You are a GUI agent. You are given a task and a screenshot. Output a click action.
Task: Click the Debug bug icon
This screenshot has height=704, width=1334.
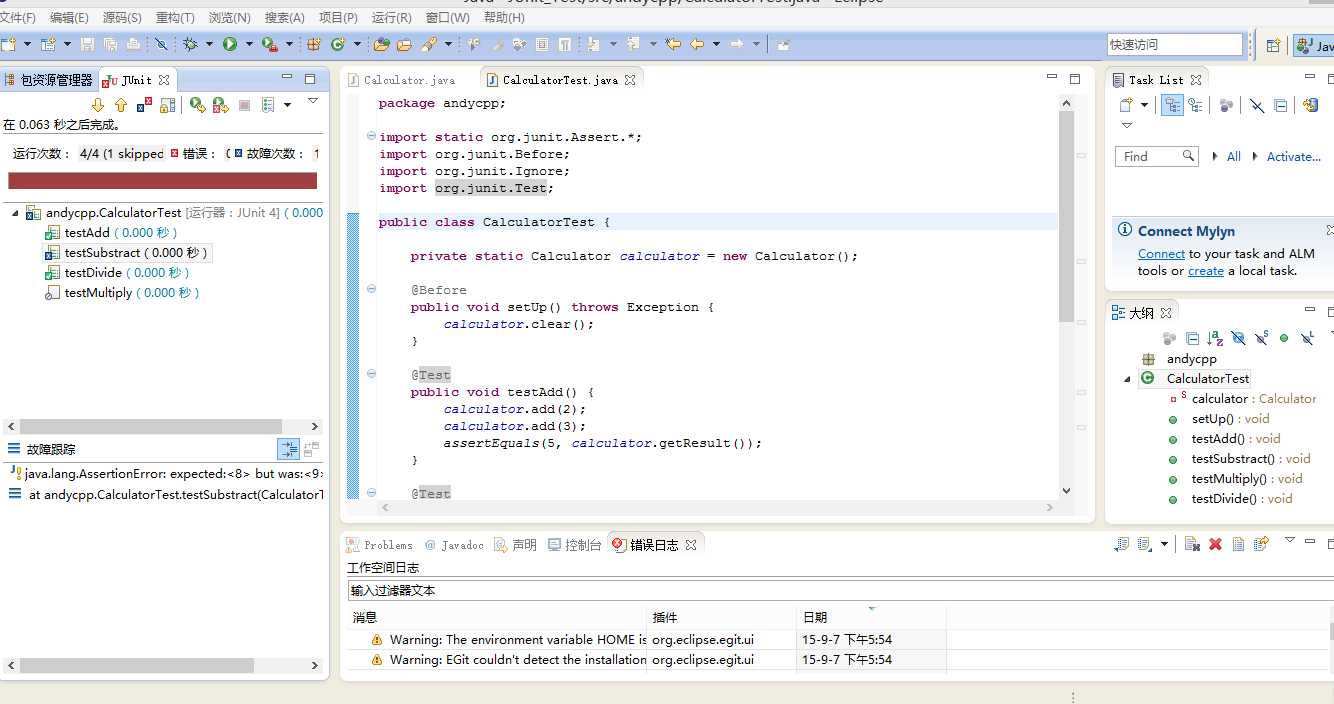click(x=190, y=44)
